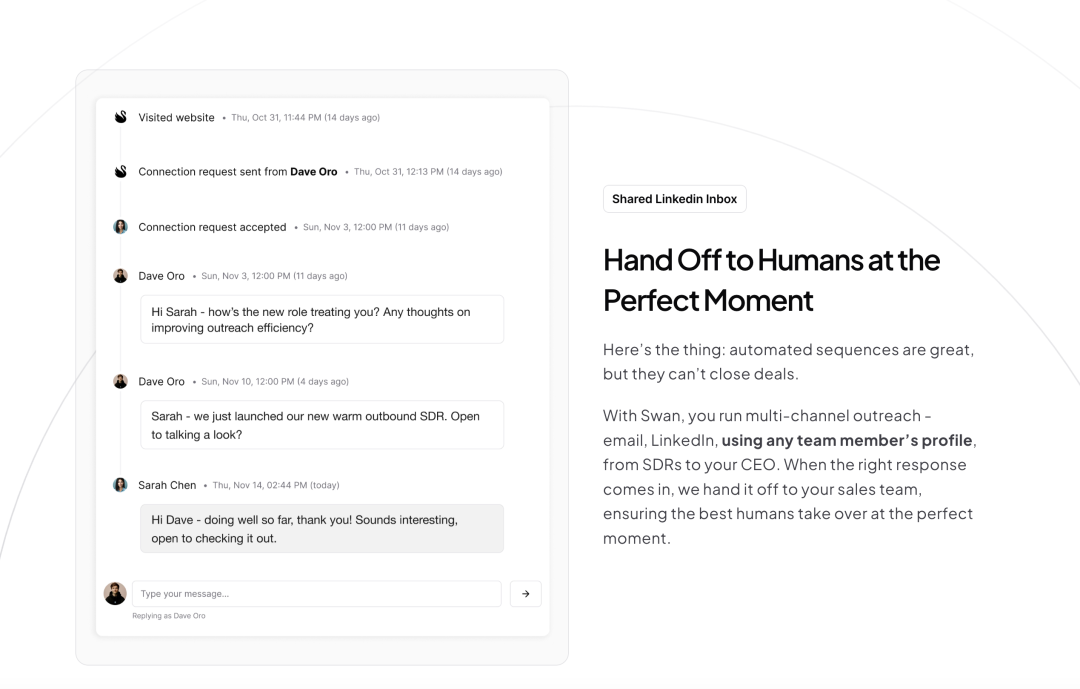Send message with the arrow button

526,594
